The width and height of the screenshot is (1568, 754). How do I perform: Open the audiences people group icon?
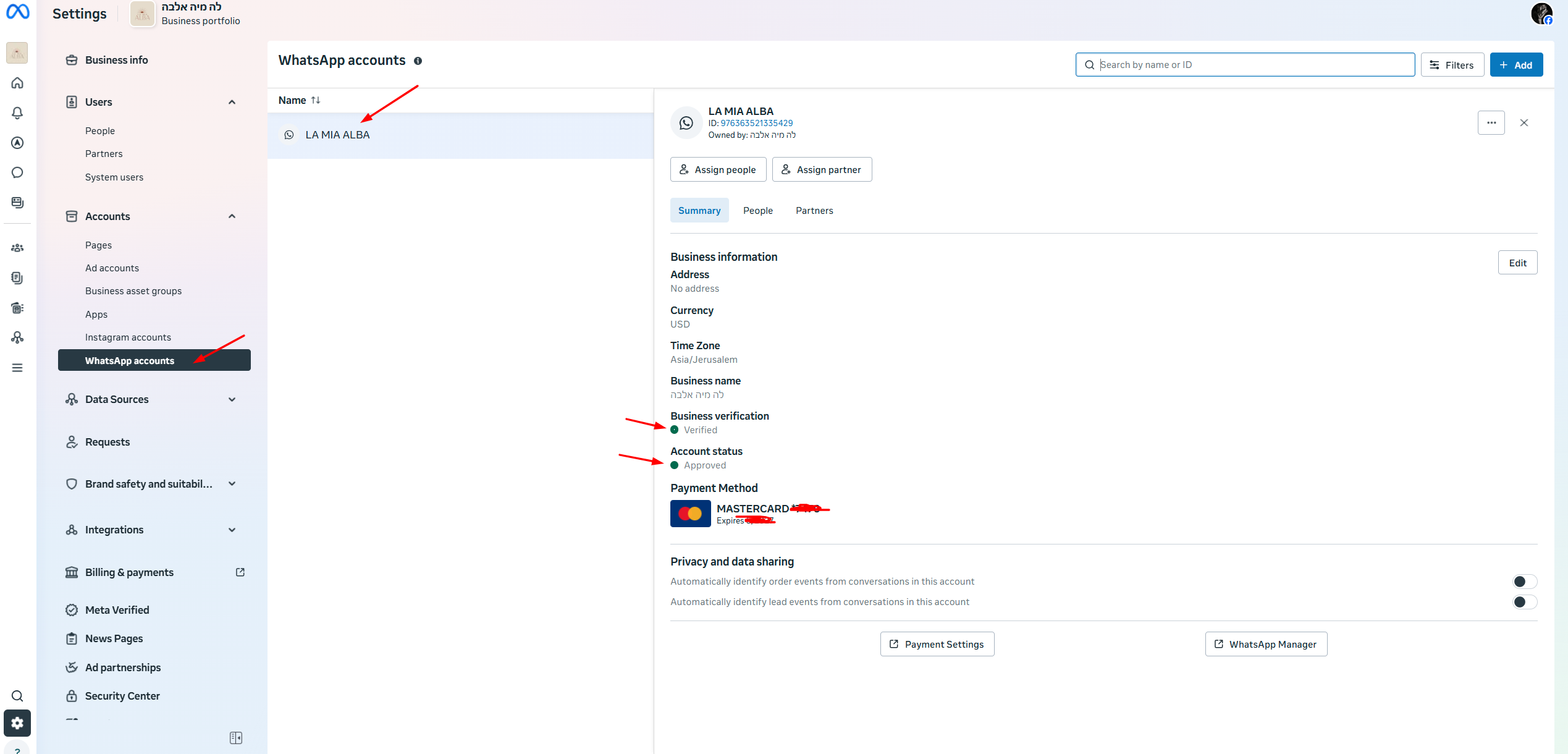pos(17,248)
